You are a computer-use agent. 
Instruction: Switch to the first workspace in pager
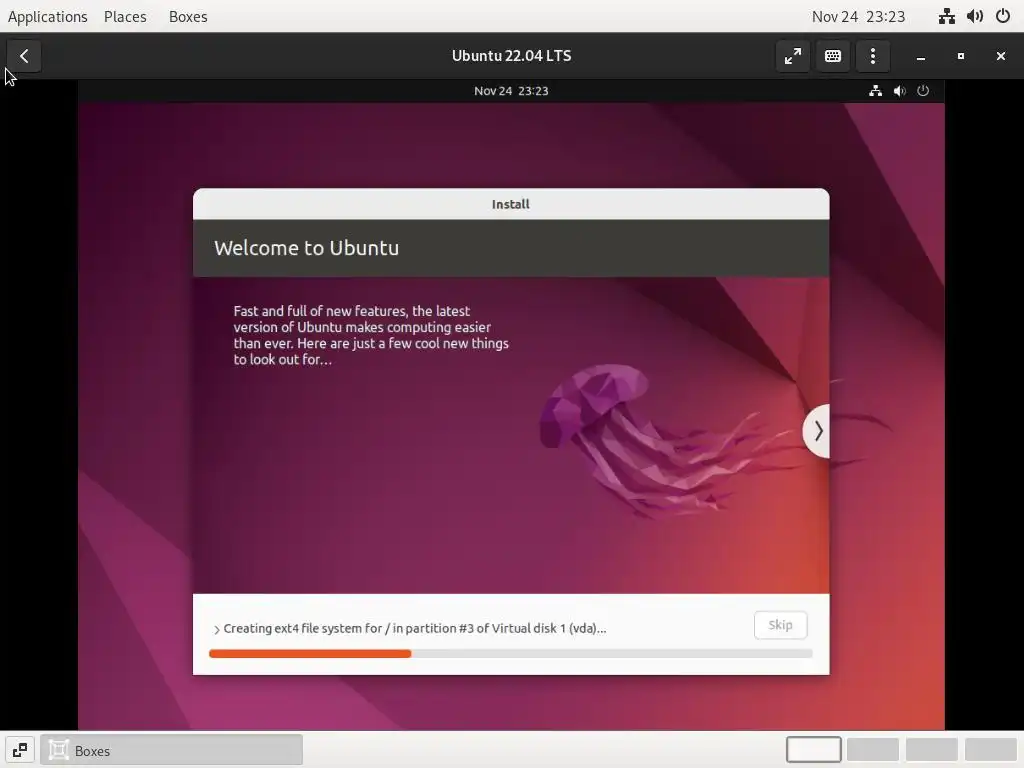point(814,750)
